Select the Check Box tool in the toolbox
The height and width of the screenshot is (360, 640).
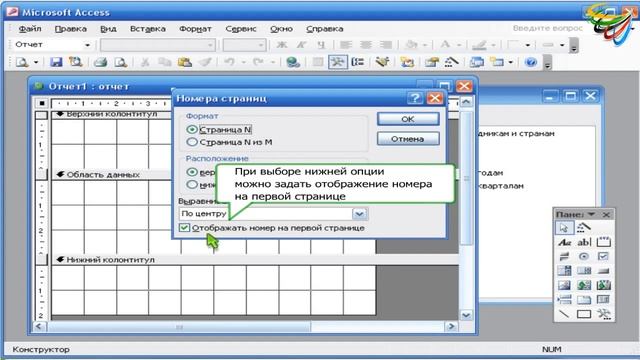pyautogui.click(x=604, y=256)
